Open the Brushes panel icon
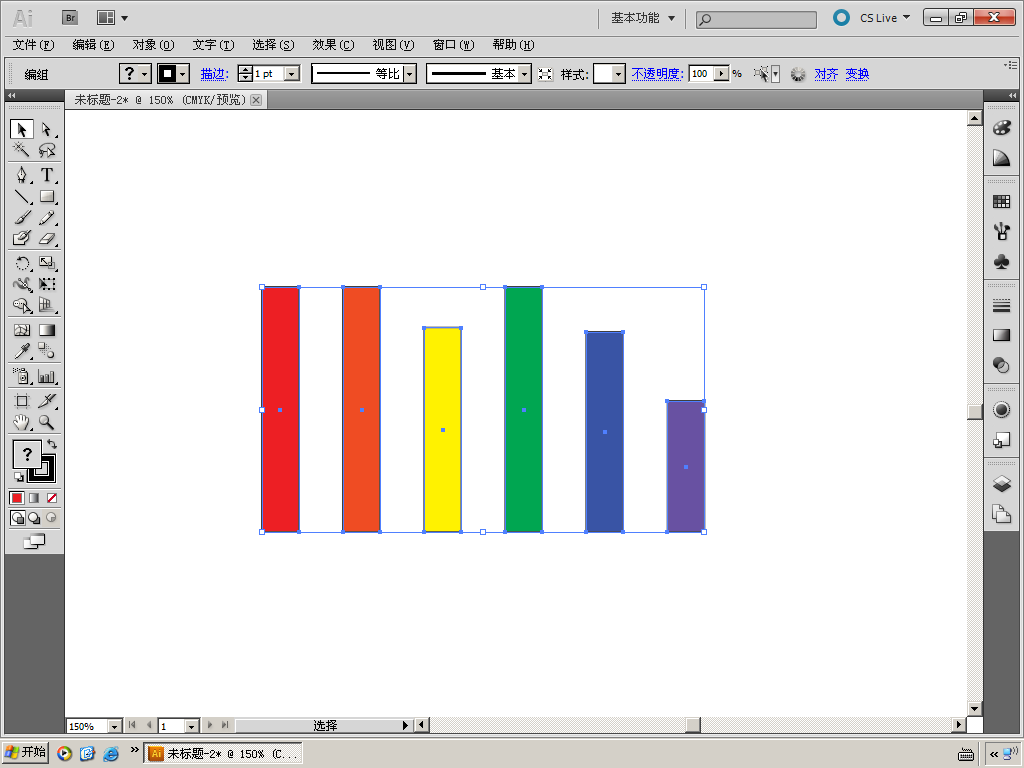The width and height of the screenshot is (1024, 768). (x=1001, y=231)
